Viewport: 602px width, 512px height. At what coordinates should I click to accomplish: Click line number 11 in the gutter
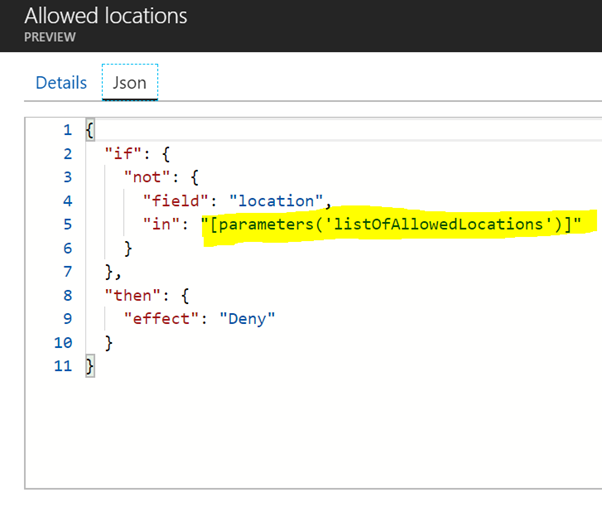63,367
